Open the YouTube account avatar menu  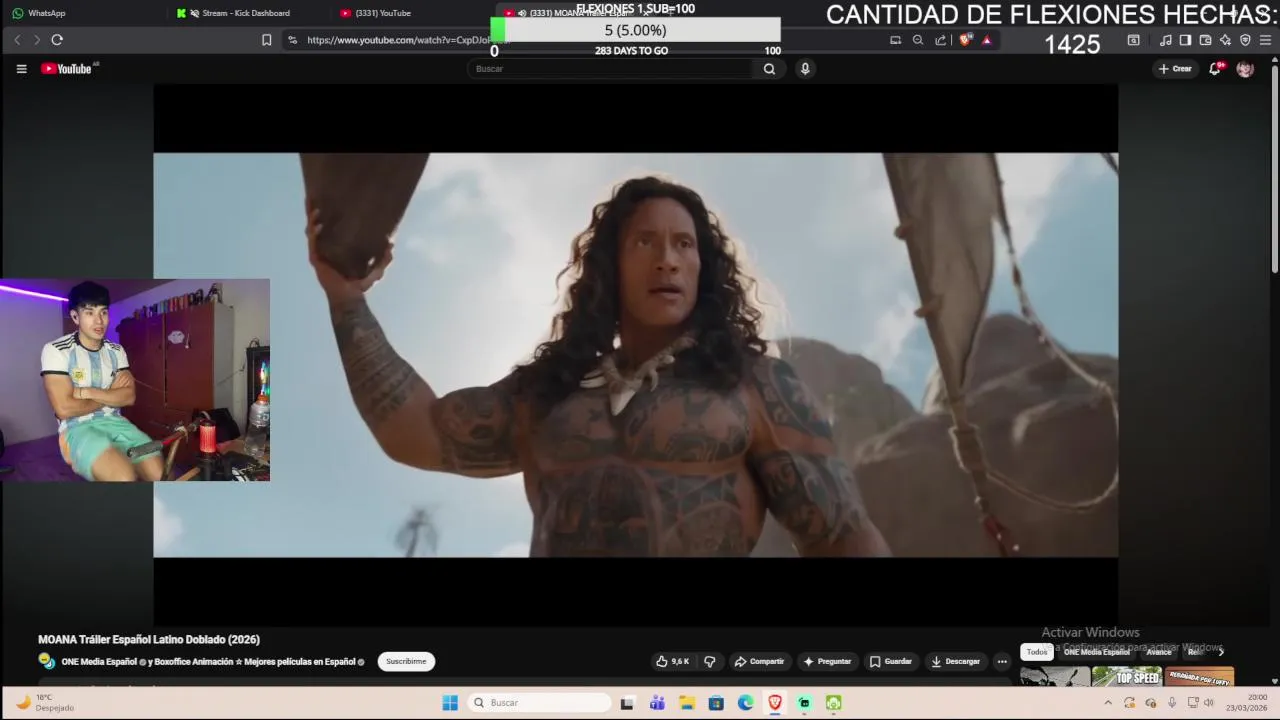click(1245, 69)
